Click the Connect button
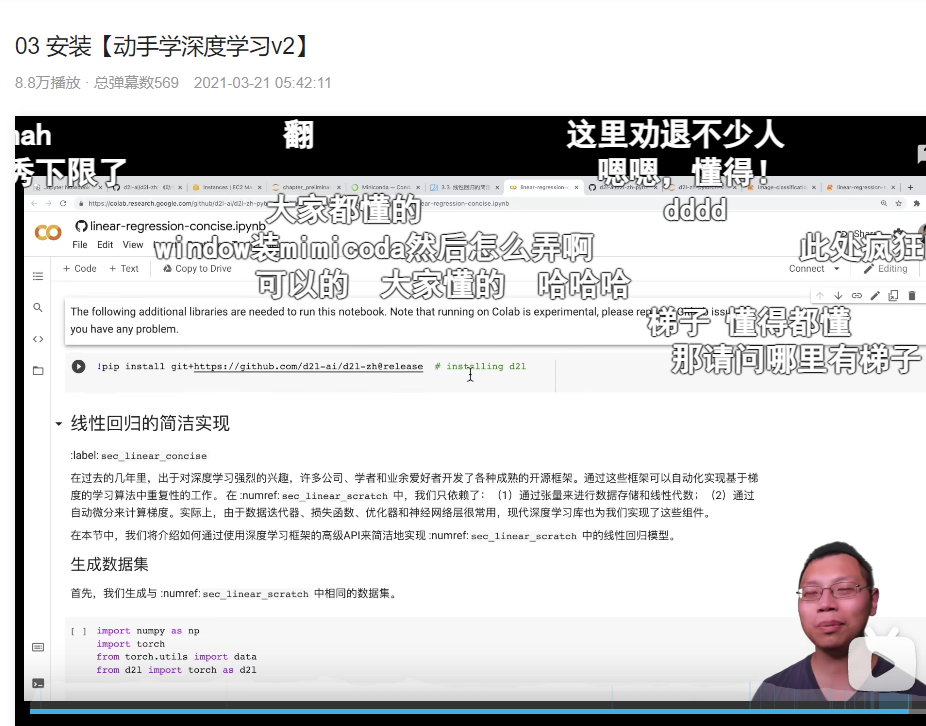Screen dimensions: 926x726 [x=806, y=269]
